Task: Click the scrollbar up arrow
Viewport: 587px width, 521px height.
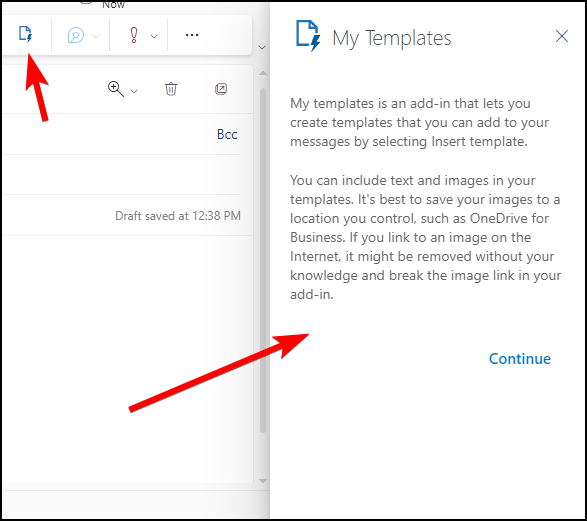Action: 263,73
